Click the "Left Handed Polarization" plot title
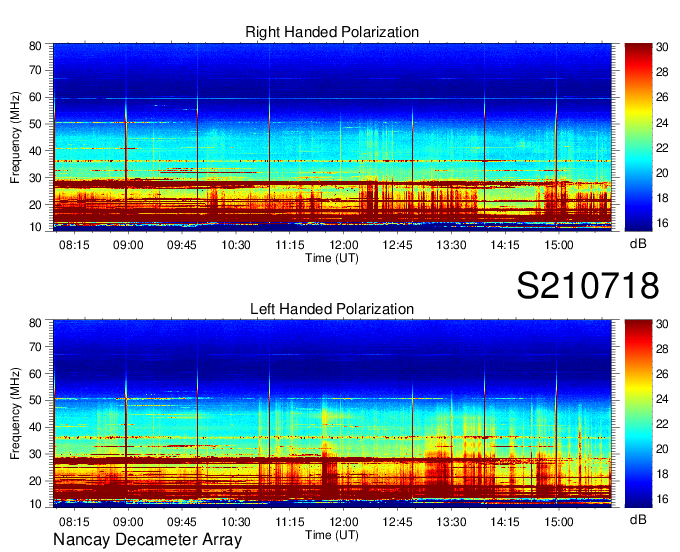Image resolution: width=680 pixels, height=552 pixels. tap(332, 309)
